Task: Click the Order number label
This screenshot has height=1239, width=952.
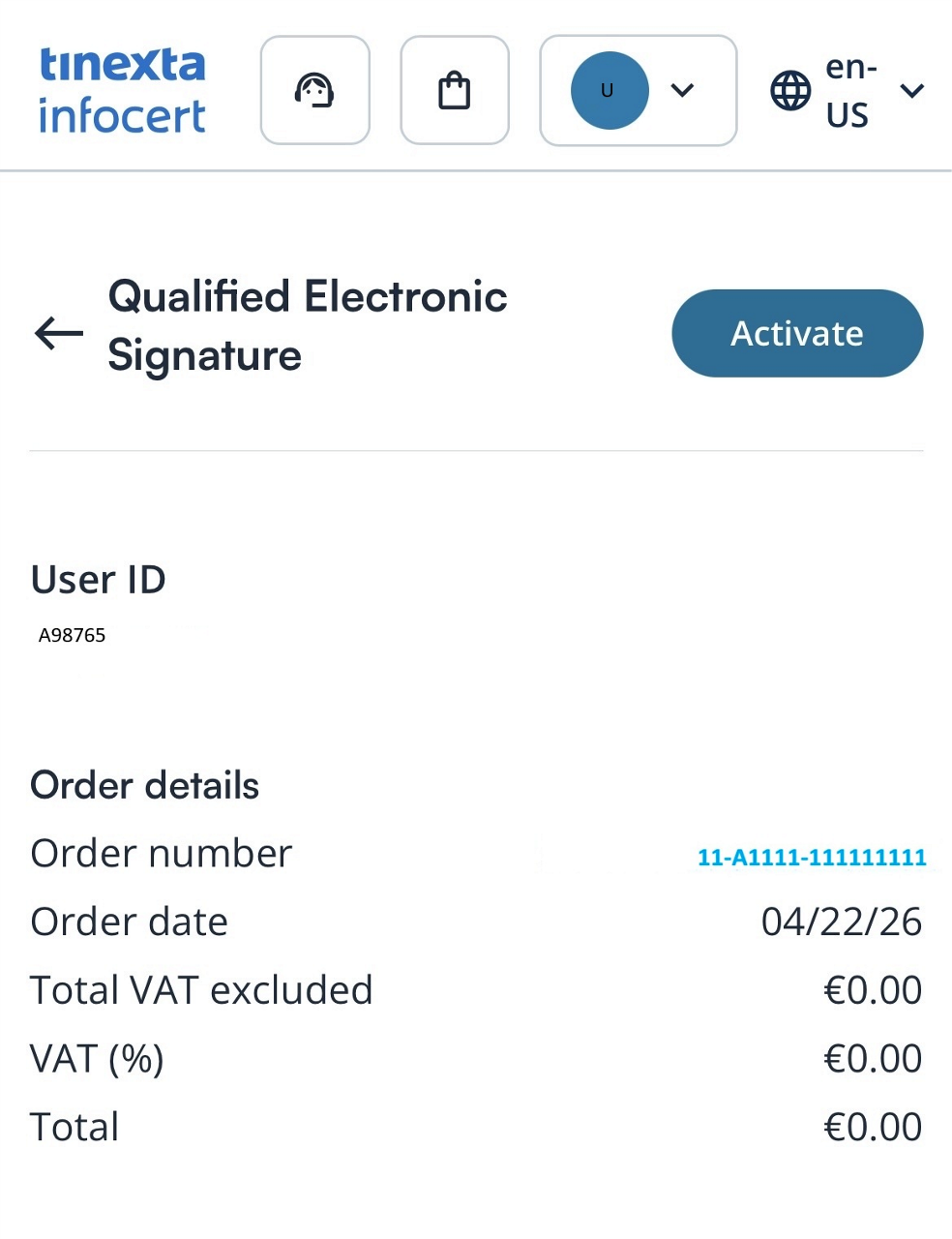Action: (161, 854)
